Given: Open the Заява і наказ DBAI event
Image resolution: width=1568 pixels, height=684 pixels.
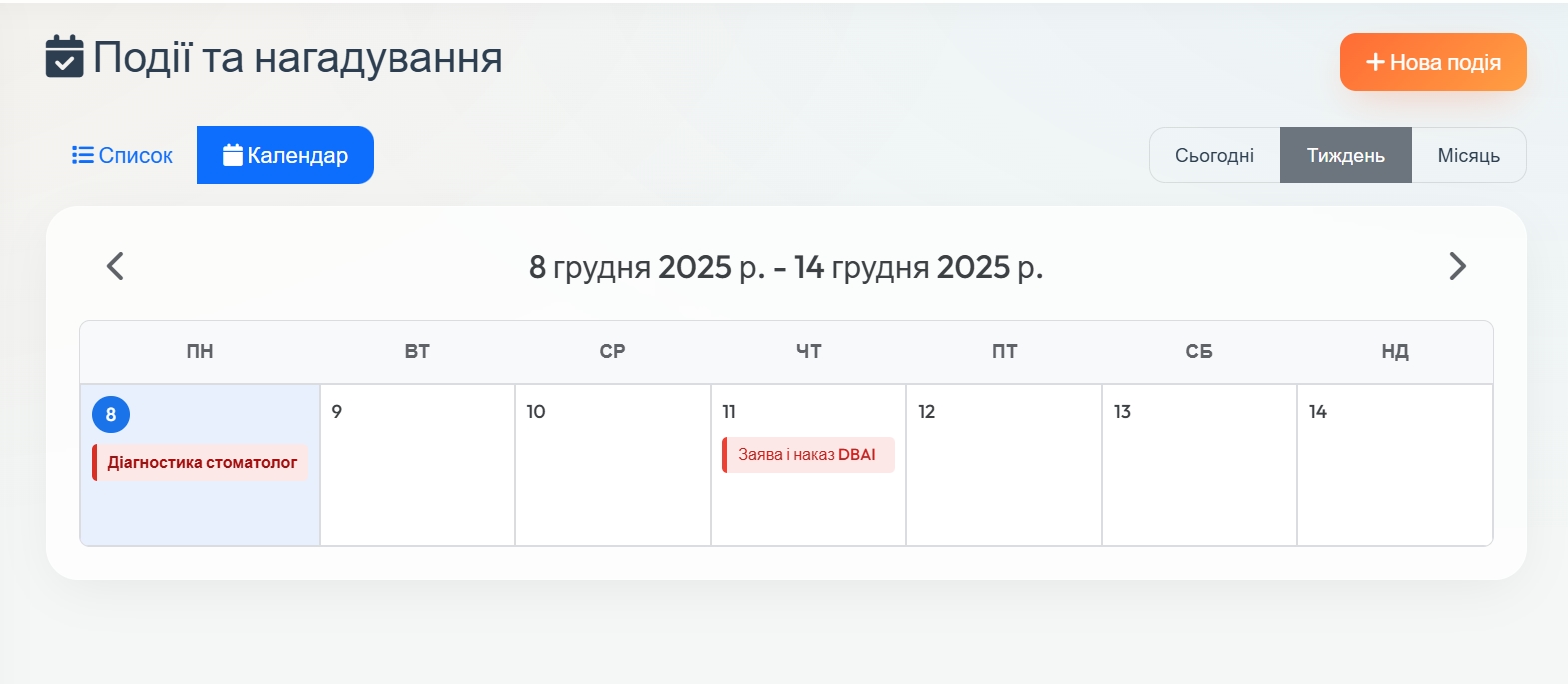Looking at the screenshot, I should coord(807,455).
